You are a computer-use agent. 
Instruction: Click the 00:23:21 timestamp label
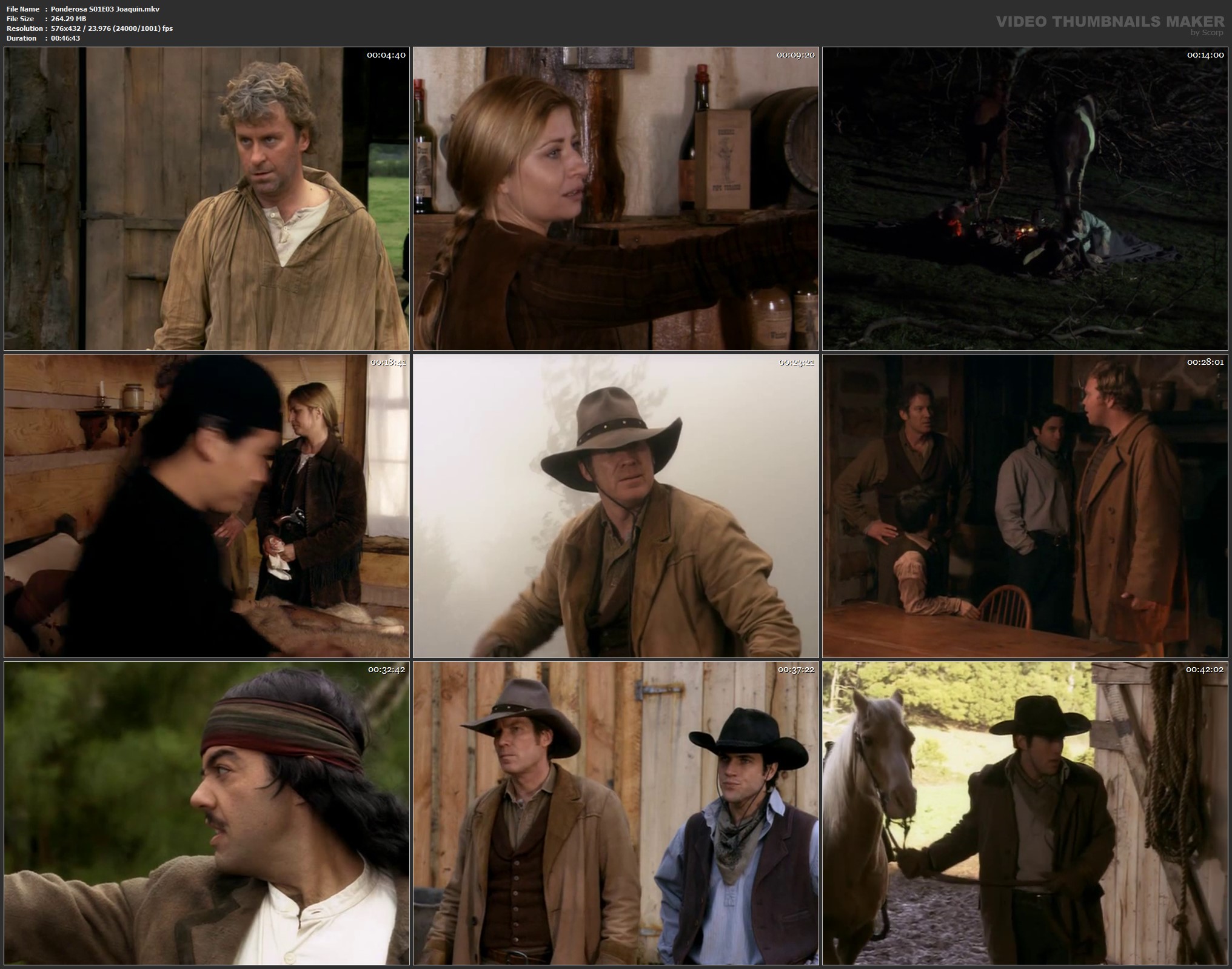coord(796,362)
